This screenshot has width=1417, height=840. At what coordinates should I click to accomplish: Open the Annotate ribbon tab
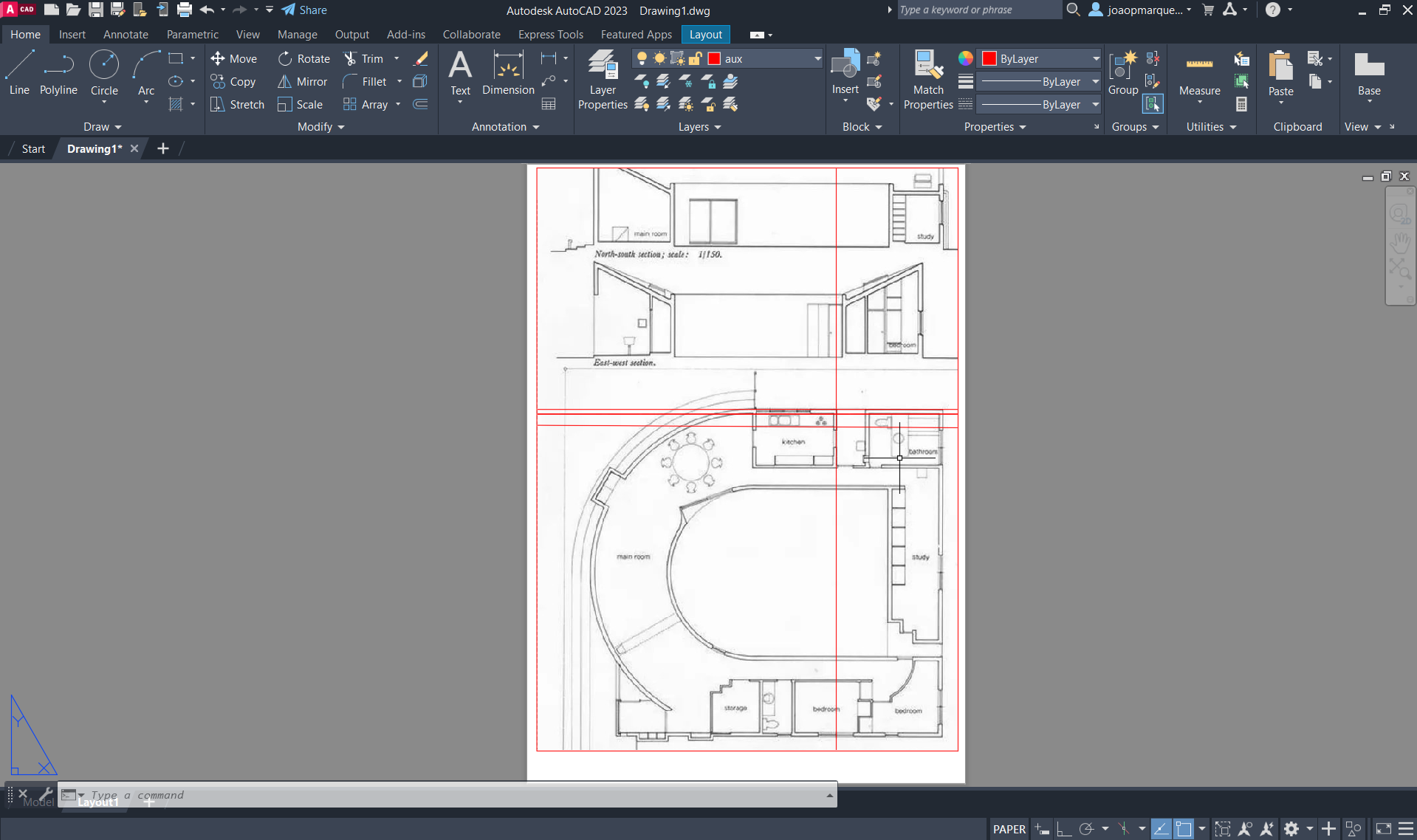coord(126,35)
